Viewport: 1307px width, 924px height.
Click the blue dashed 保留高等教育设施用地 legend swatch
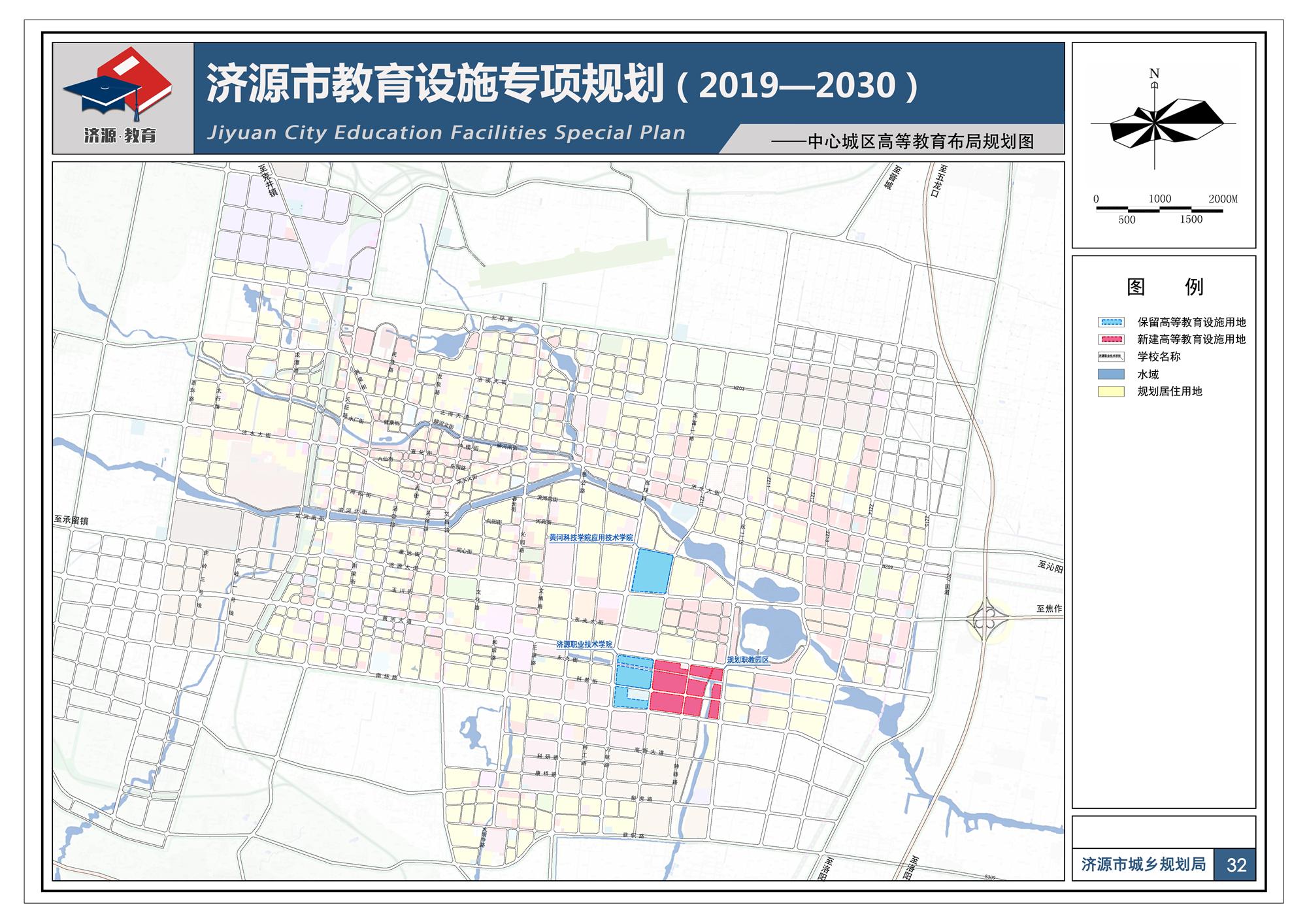click(1111, 322)
